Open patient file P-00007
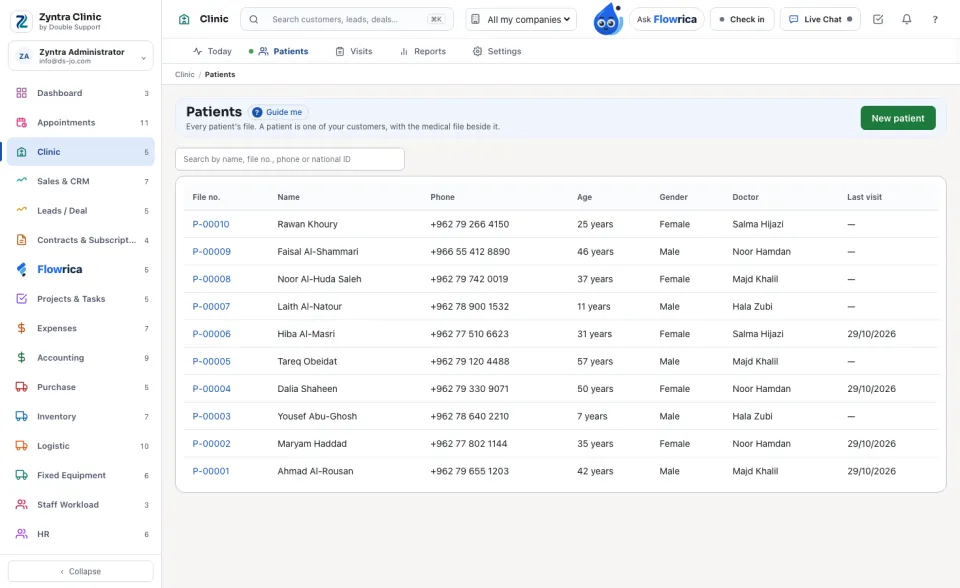Image resolution: width=960 pixels, height=588 pixels. 211,307
